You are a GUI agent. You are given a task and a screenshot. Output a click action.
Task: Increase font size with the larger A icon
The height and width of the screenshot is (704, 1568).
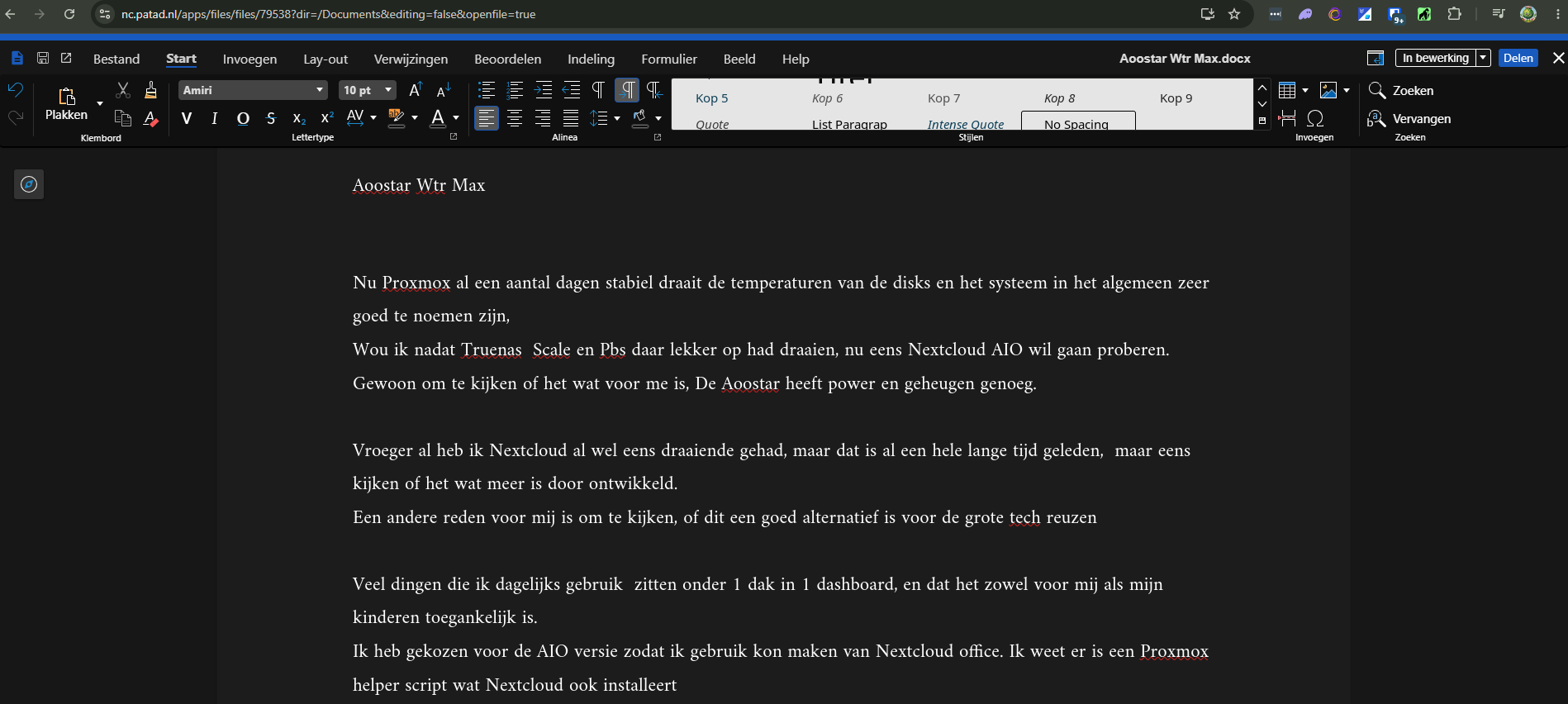(416, 90)
